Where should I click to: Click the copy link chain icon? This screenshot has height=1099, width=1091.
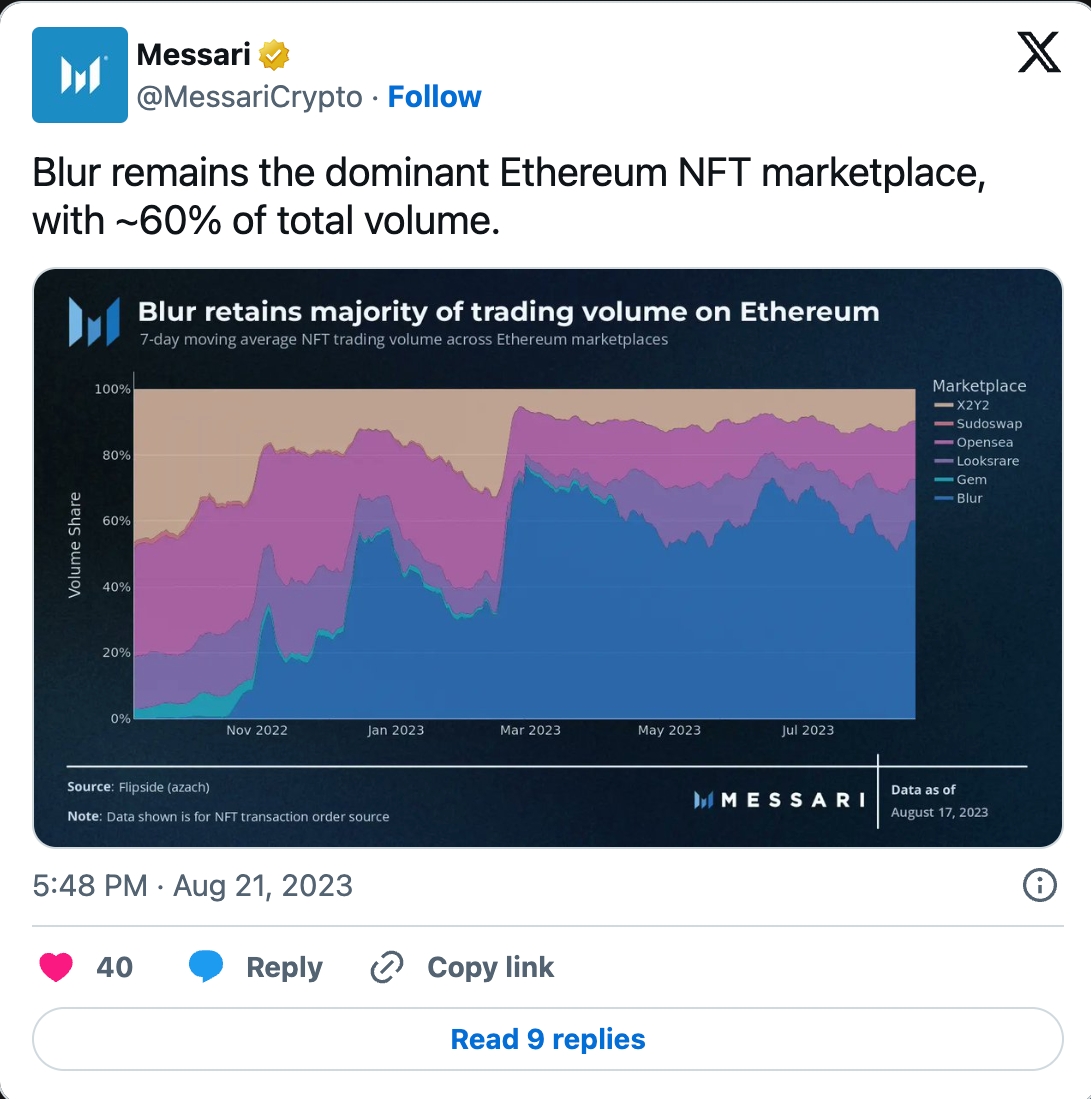coord(386,967)
